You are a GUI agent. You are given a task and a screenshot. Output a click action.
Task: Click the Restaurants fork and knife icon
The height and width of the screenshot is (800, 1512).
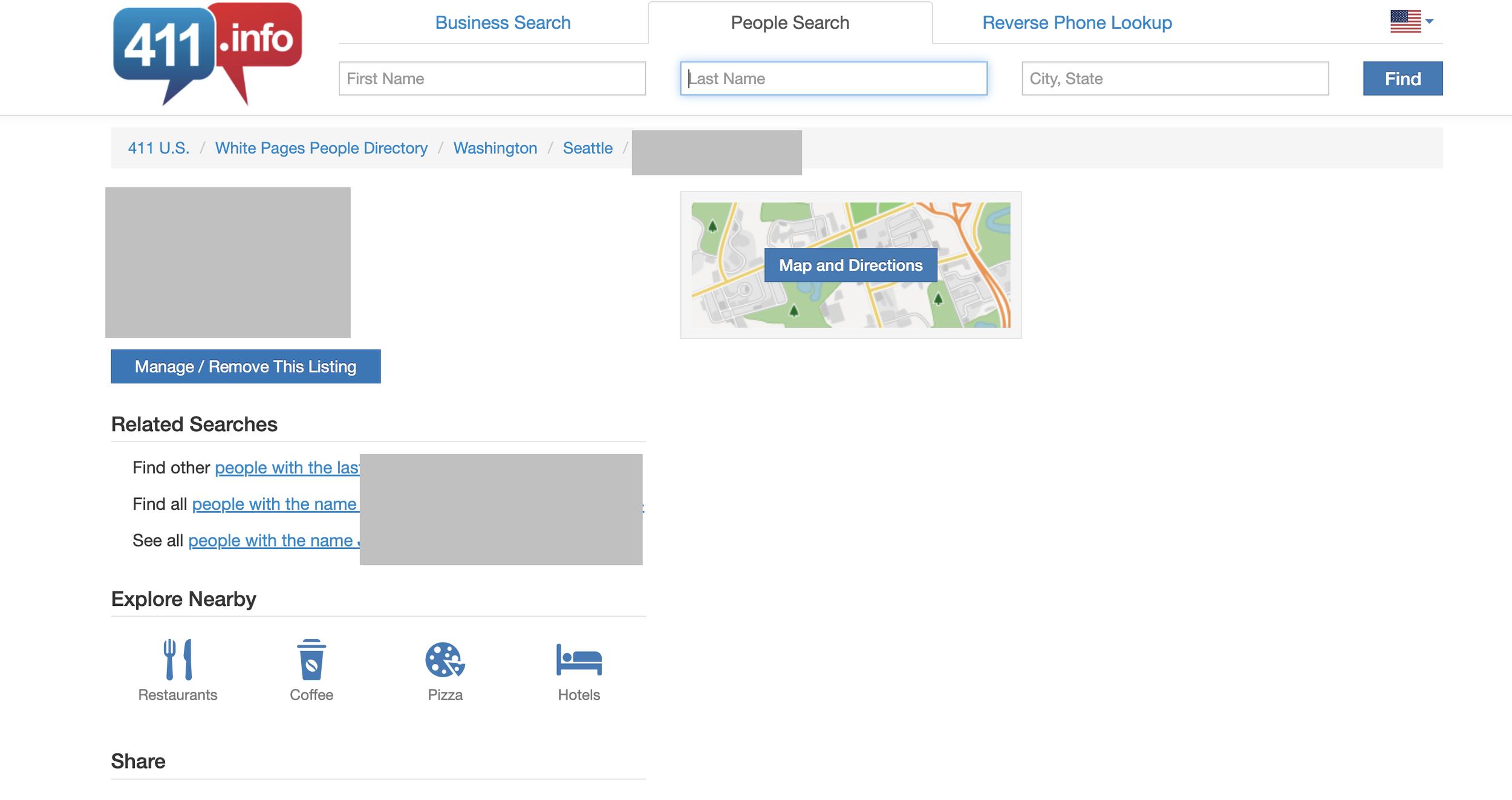[x=177, y=659]
